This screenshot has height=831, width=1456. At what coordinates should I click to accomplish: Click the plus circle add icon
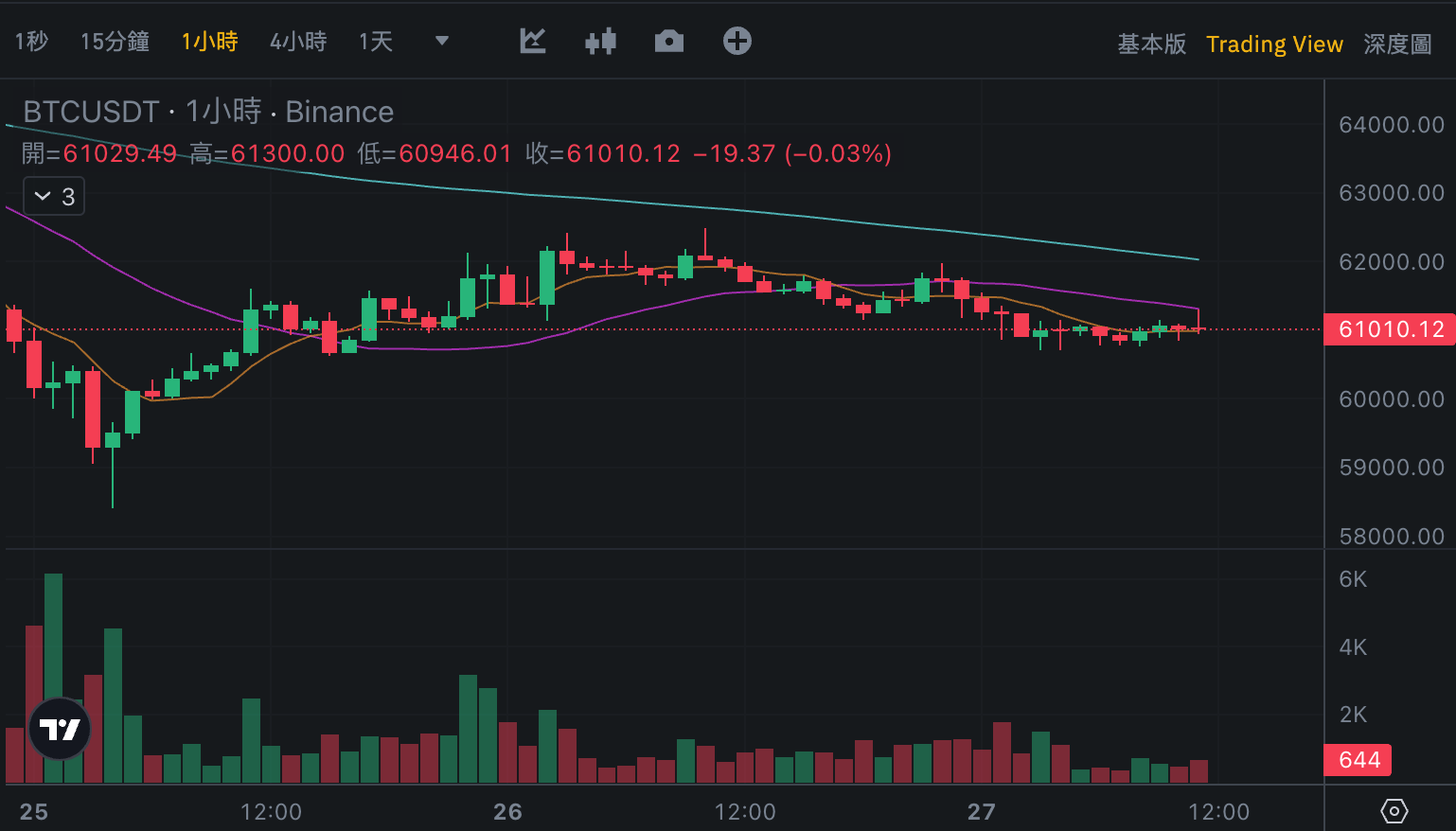point(737,41)
